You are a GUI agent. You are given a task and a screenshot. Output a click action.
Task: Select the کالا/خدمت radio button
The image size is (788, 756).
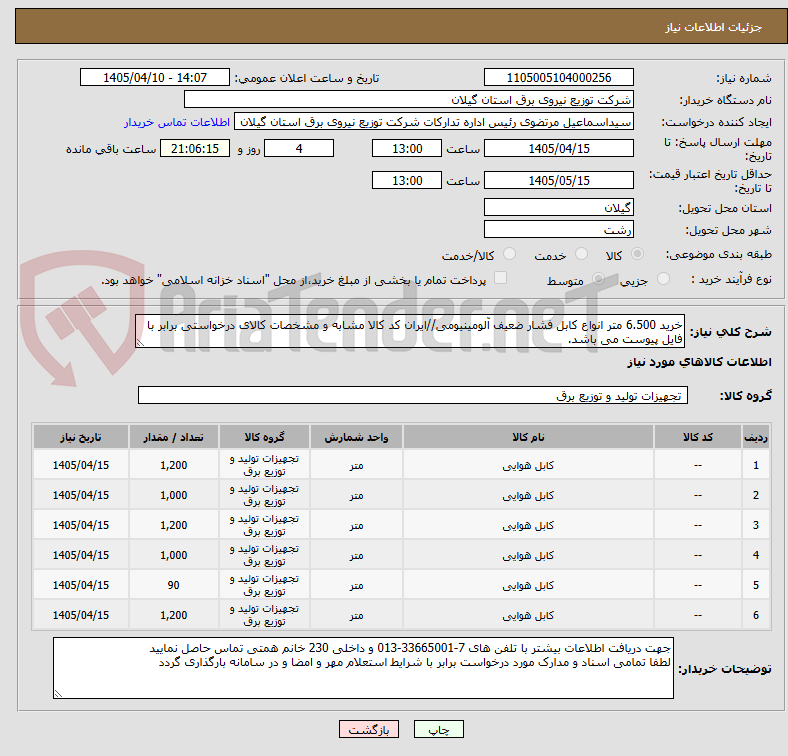click(510, 254)
